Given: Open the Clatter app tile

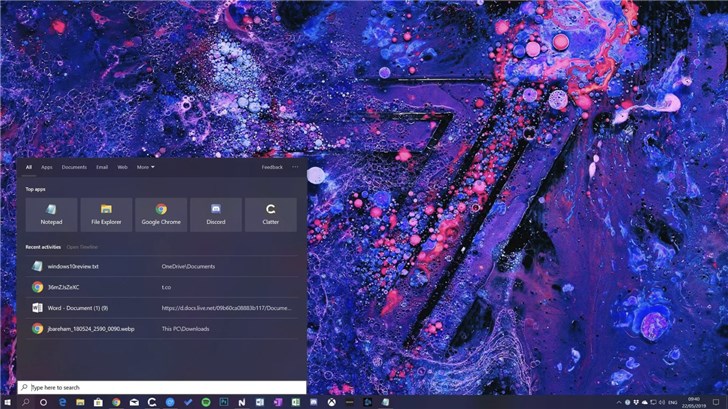Looking at the screenshot, I should [x=271, y=214].
